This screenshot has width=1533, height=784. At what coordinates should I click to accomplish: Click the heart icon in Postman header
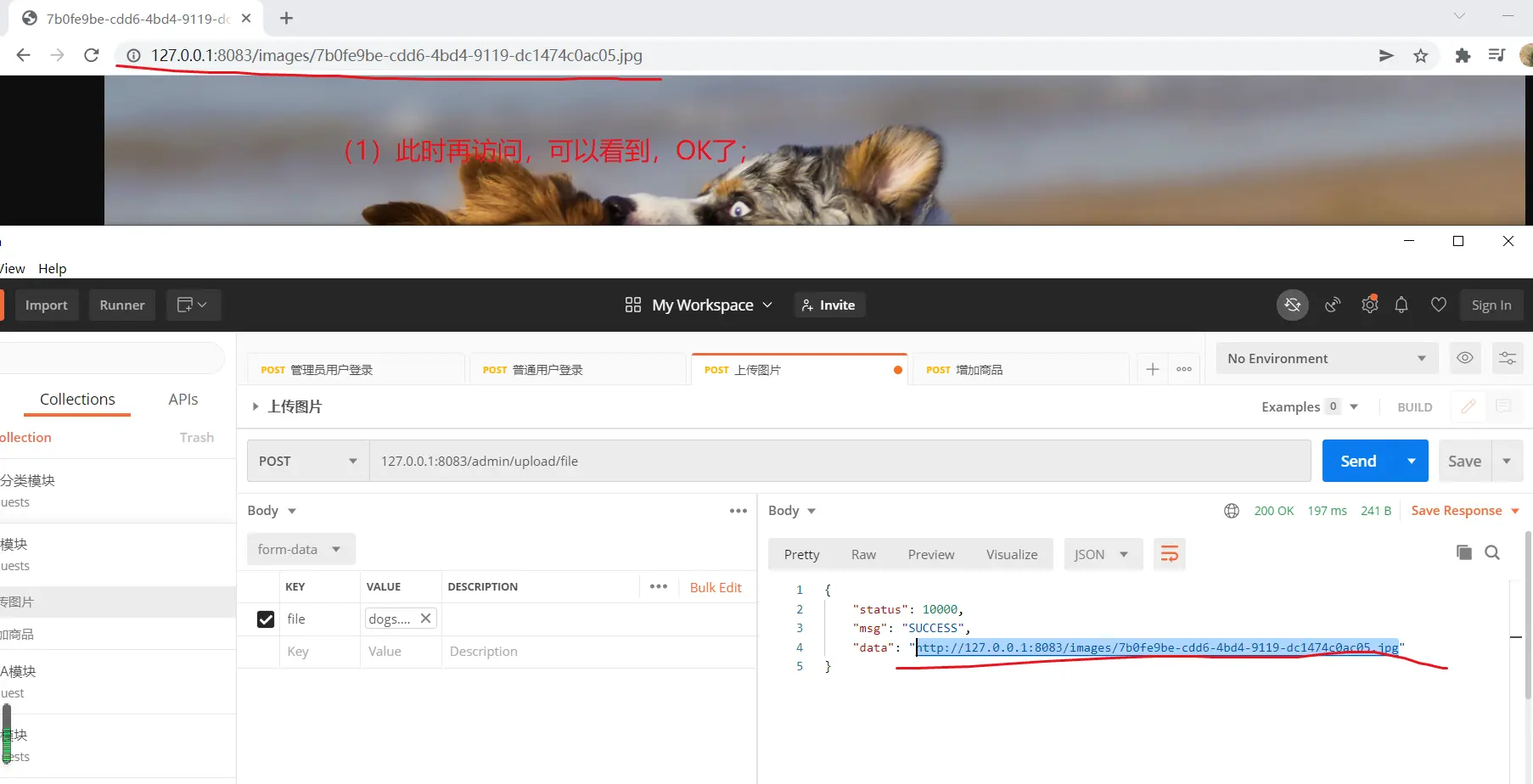click(x=1439, y=305)
